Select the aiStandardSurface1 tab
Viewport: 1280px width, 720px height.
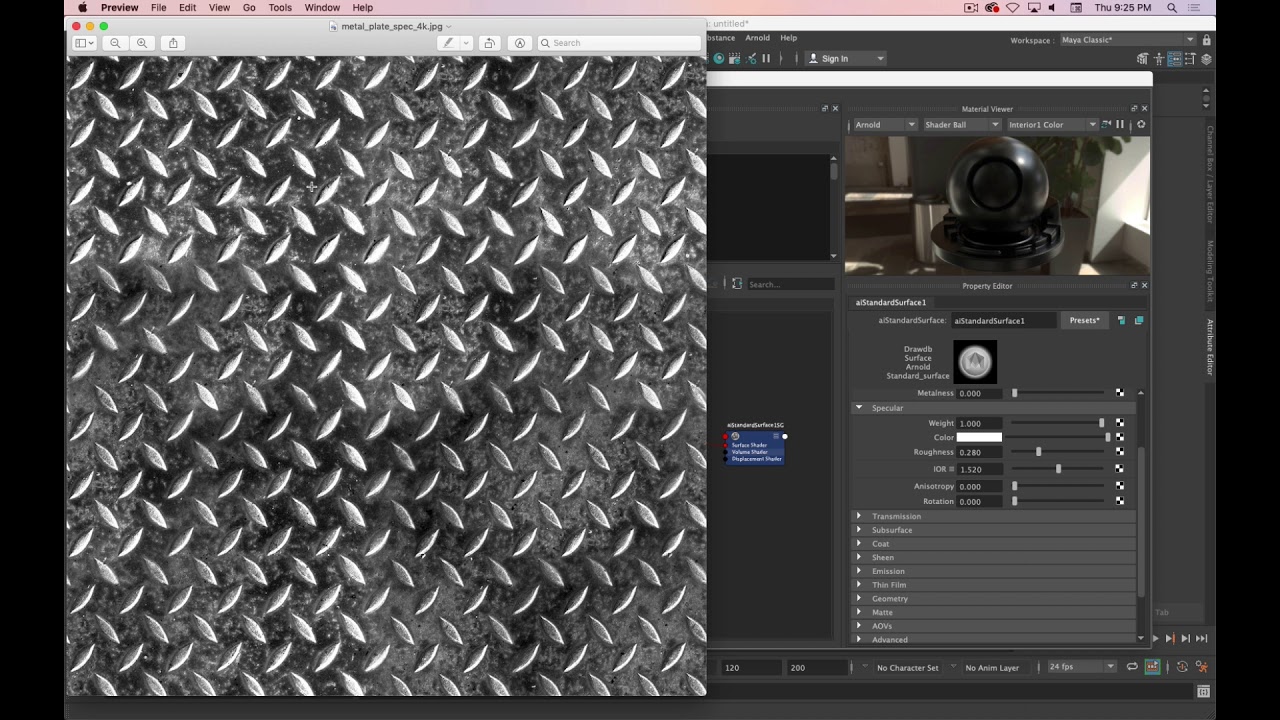point(891,302)
